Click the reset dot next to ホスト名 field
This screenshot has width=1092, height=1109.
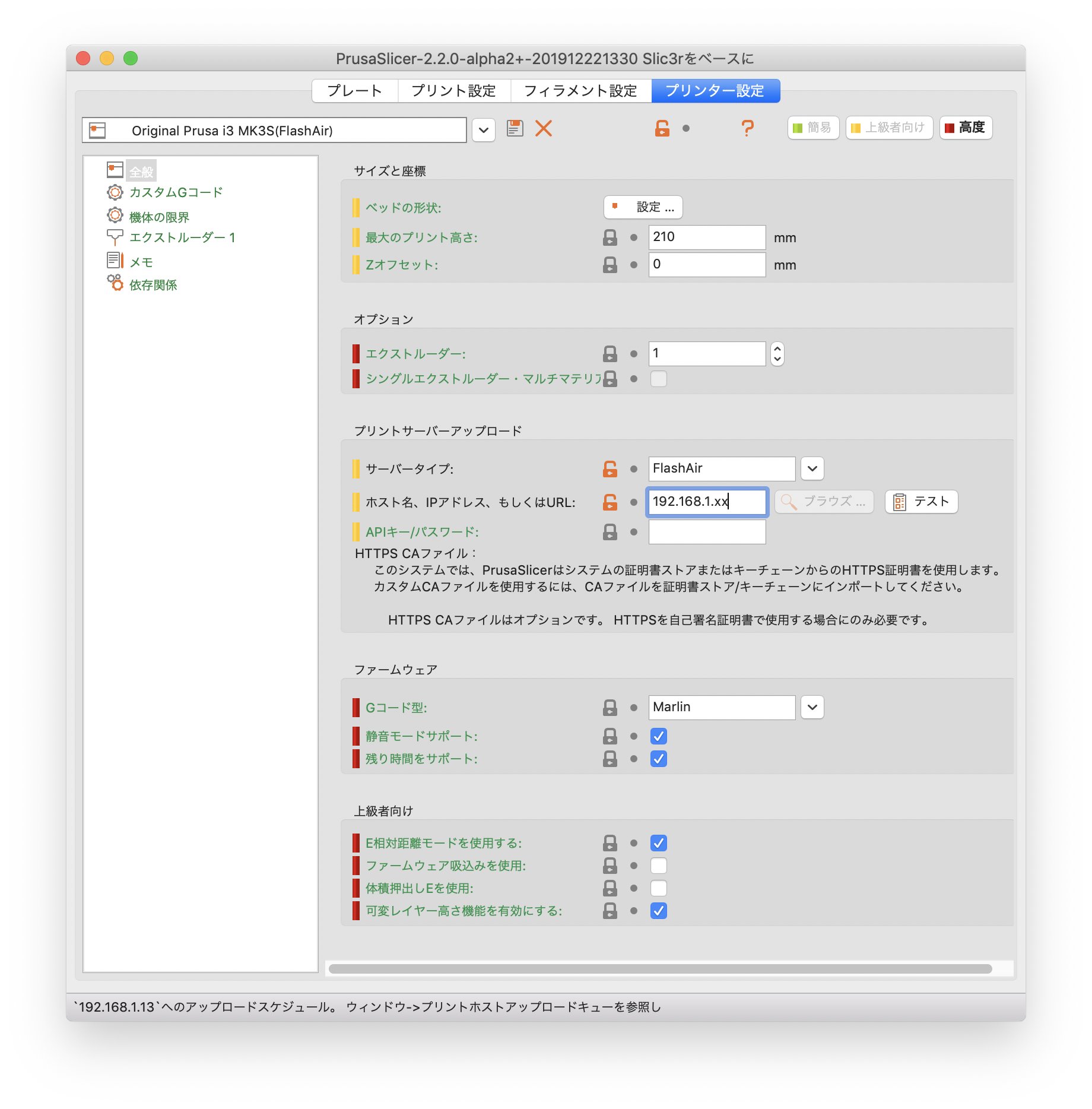tap(634, 502)
